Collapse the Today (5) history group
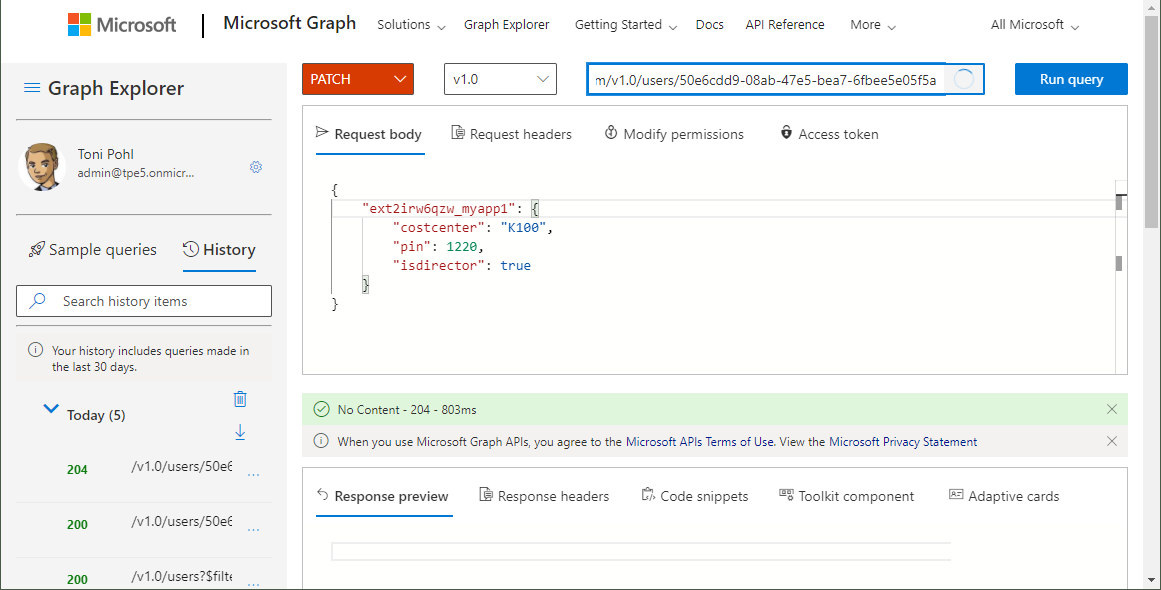 pyautogui.click(x=51, y=409)
